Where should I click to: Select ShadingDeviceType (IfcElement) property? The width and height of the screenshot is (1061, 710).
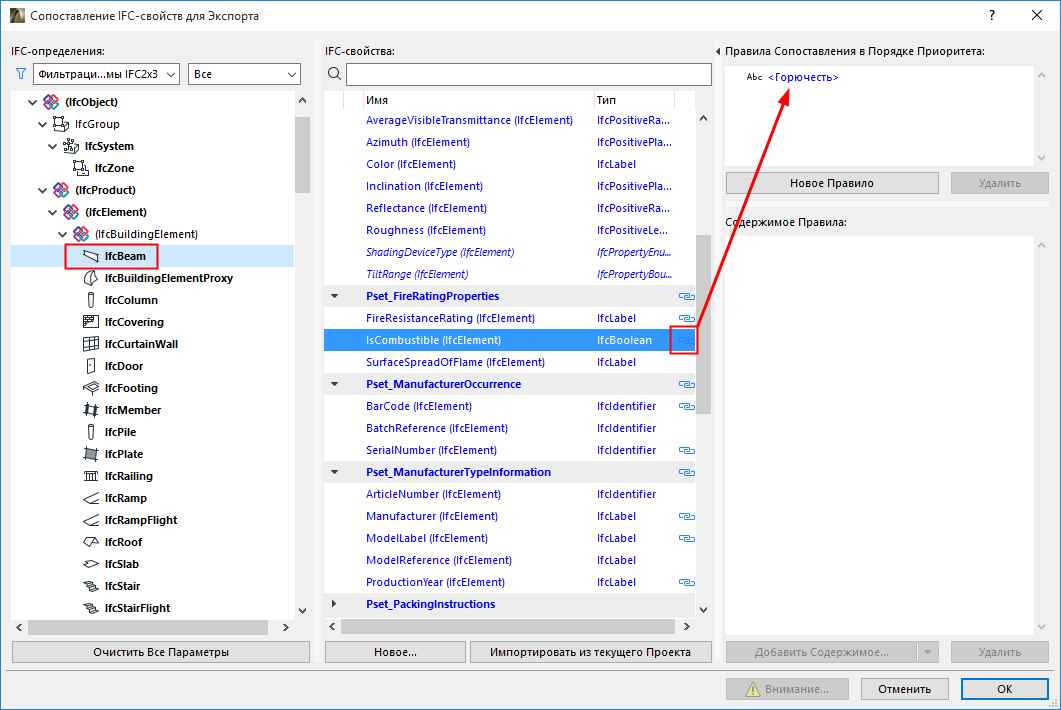[x=440, y=252]
